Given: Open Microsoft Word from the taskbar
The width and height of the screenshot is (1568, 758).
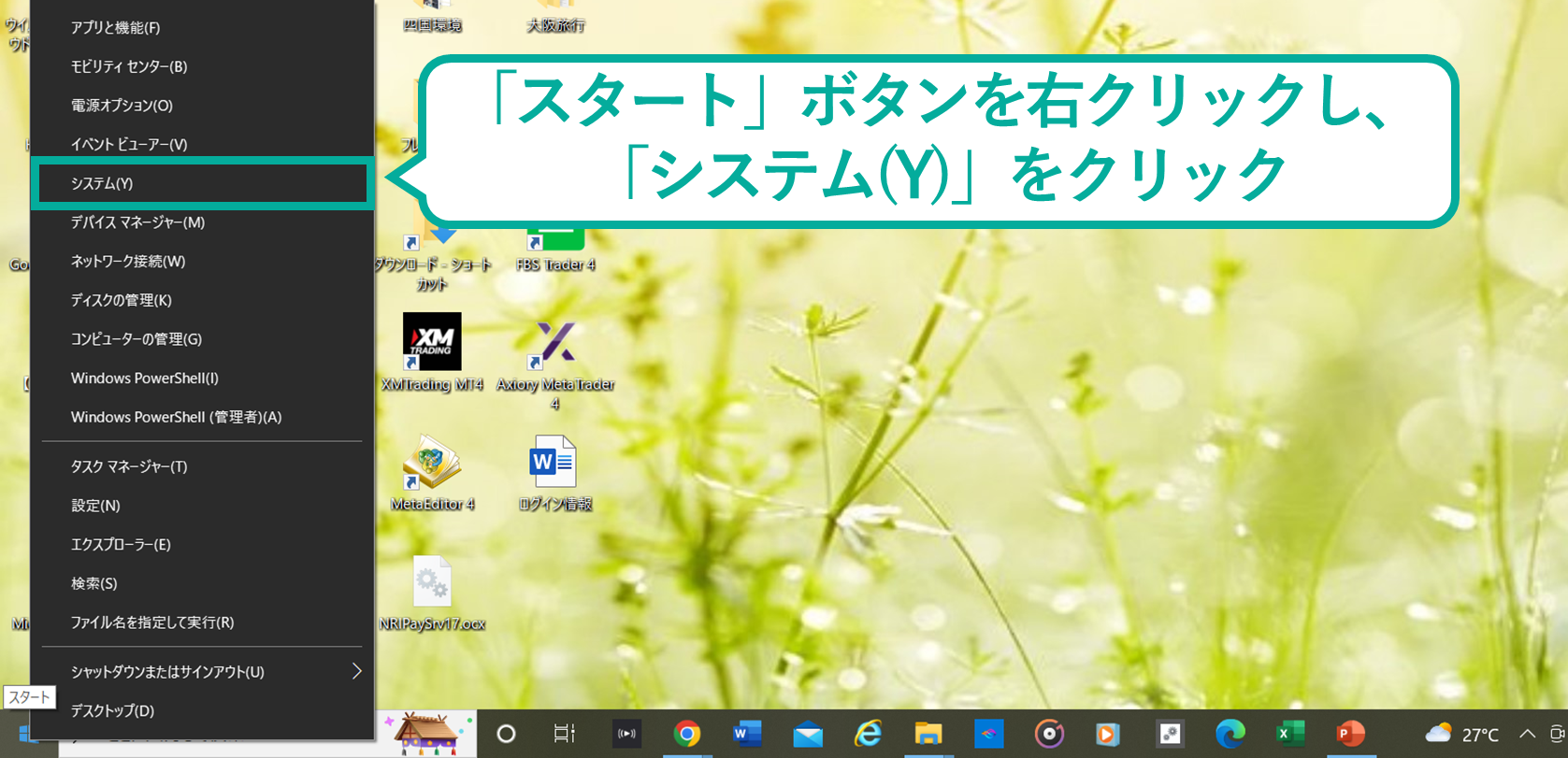Looking at the screenshot, I should (x=747, y=734).
